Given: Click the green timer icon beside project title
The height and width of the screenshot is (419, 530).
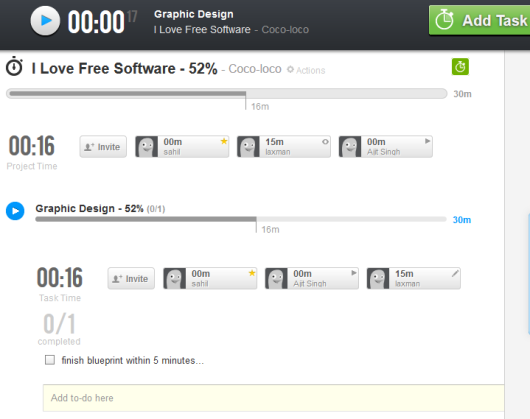Looking at the screenshot, I should pyautogui.click(x=460, y=67).
